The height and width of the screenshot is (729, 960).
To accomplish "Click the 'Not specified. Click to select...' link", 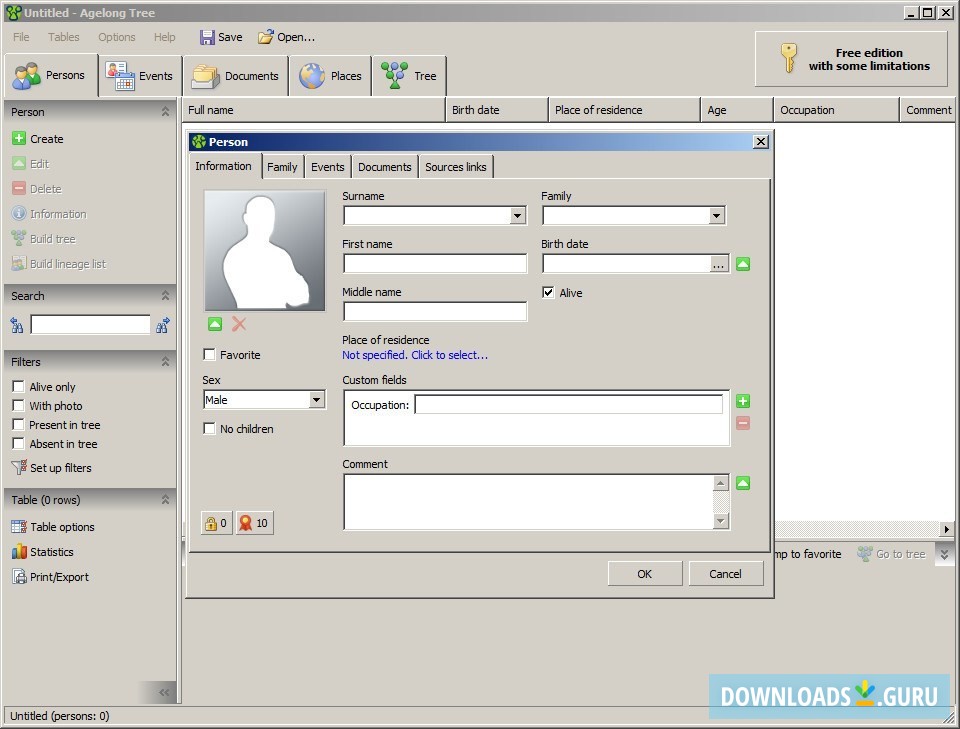I will click(415, 355).
